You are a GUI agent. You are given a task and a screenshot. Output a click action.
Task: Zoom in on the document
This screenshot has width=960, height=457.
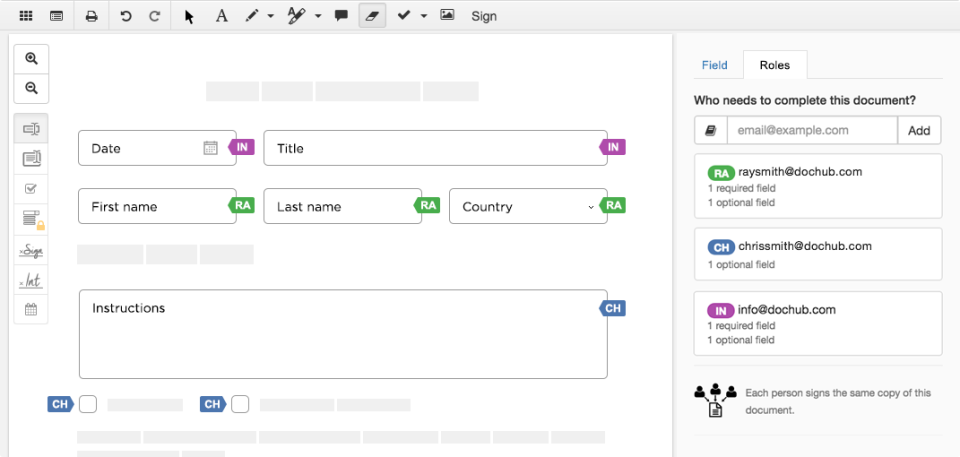pyautogui.click(x=31, y=59)
